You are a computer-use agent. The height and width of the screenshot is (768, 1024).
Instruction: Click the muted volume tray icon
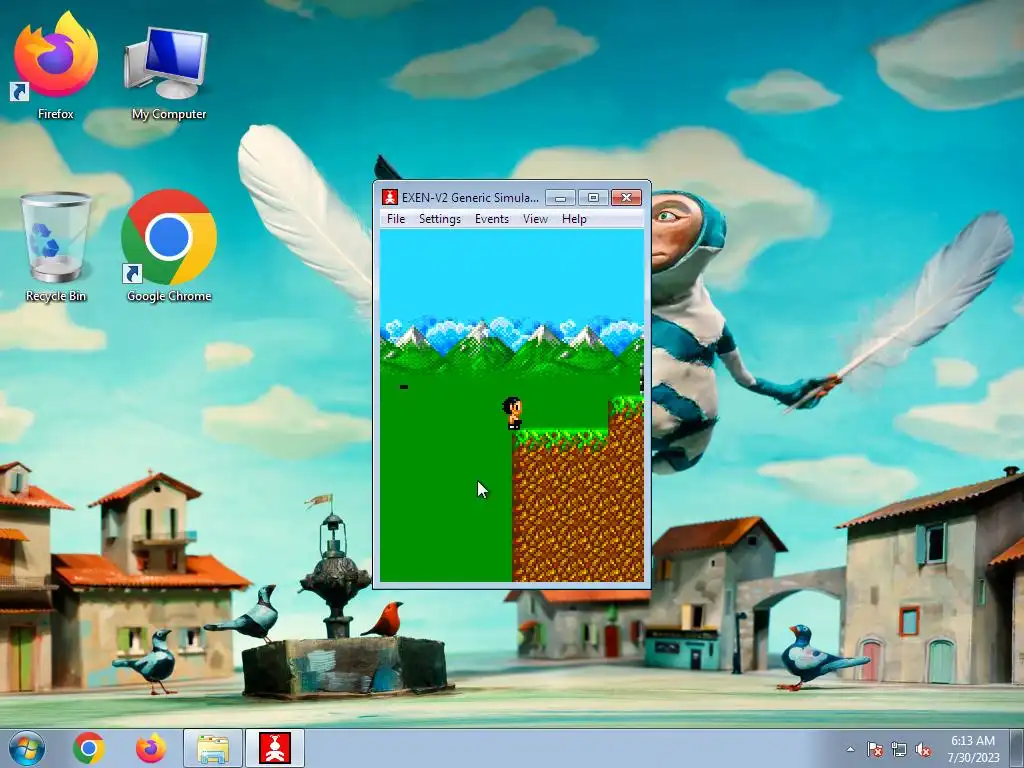coord(923,749)
